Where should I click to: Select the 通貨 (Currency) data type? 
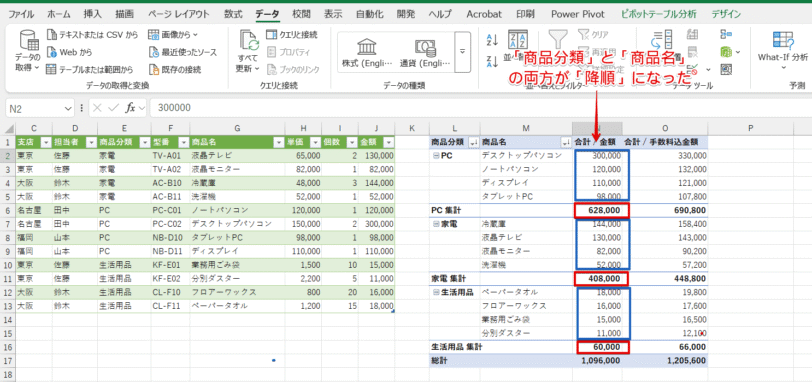tap(425, 52)
